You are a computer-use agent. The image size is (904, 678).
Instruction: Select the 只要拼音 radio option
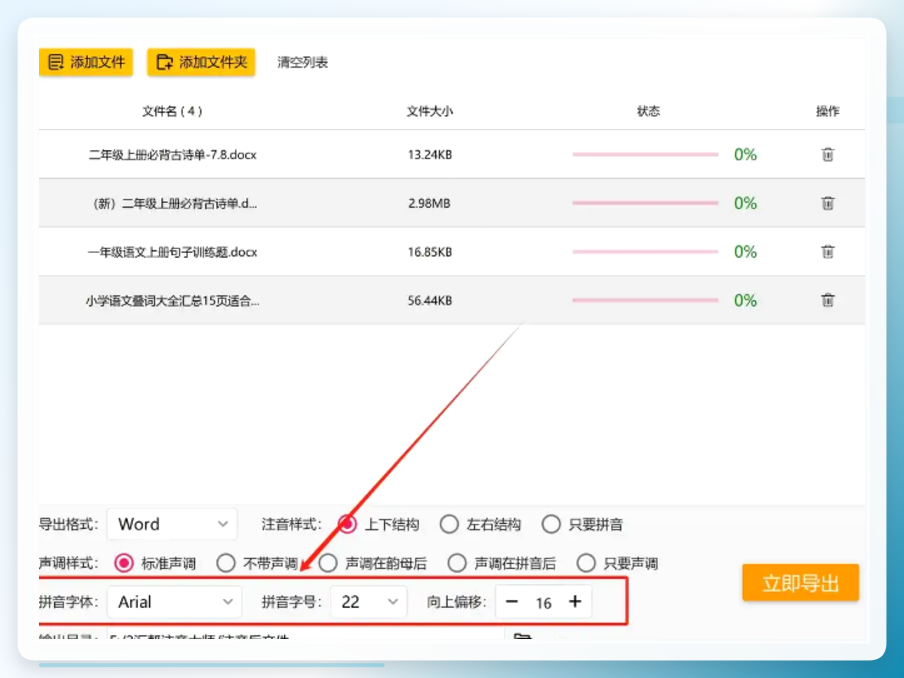551,524
